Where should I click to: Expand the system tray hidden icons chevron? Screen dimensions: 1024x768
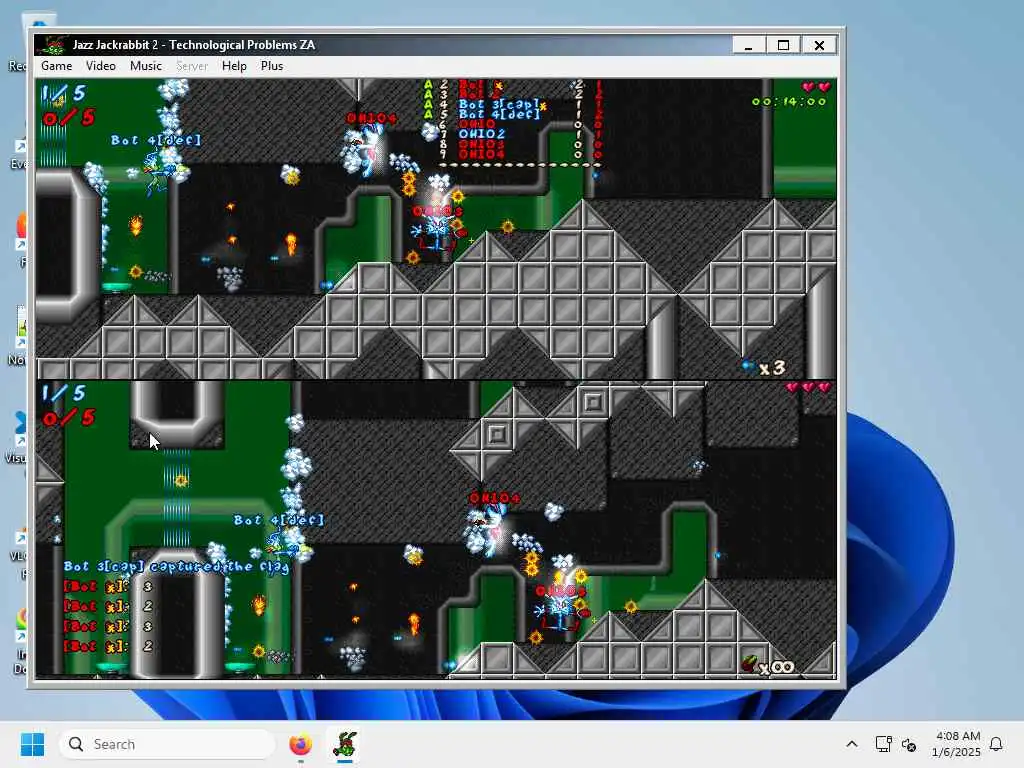click(852, 744)
